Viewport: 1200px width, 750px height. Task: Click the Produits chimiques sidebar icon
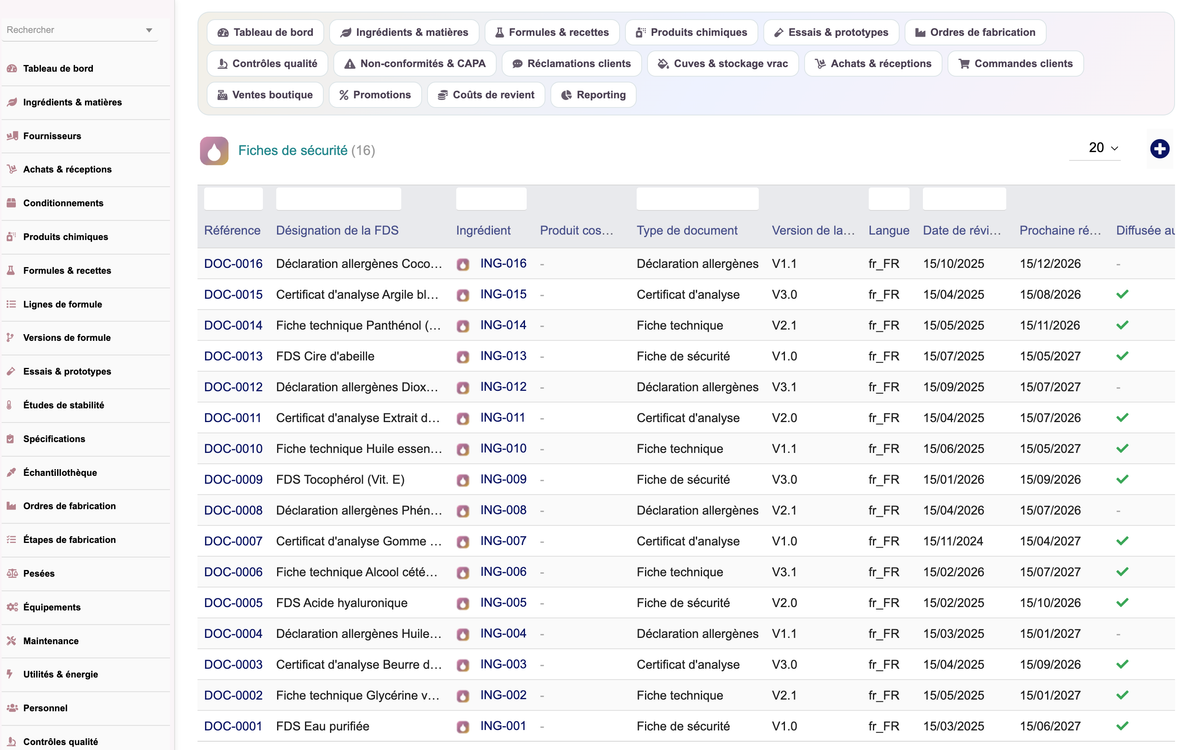pyautogui.click(x=12, y=237)
